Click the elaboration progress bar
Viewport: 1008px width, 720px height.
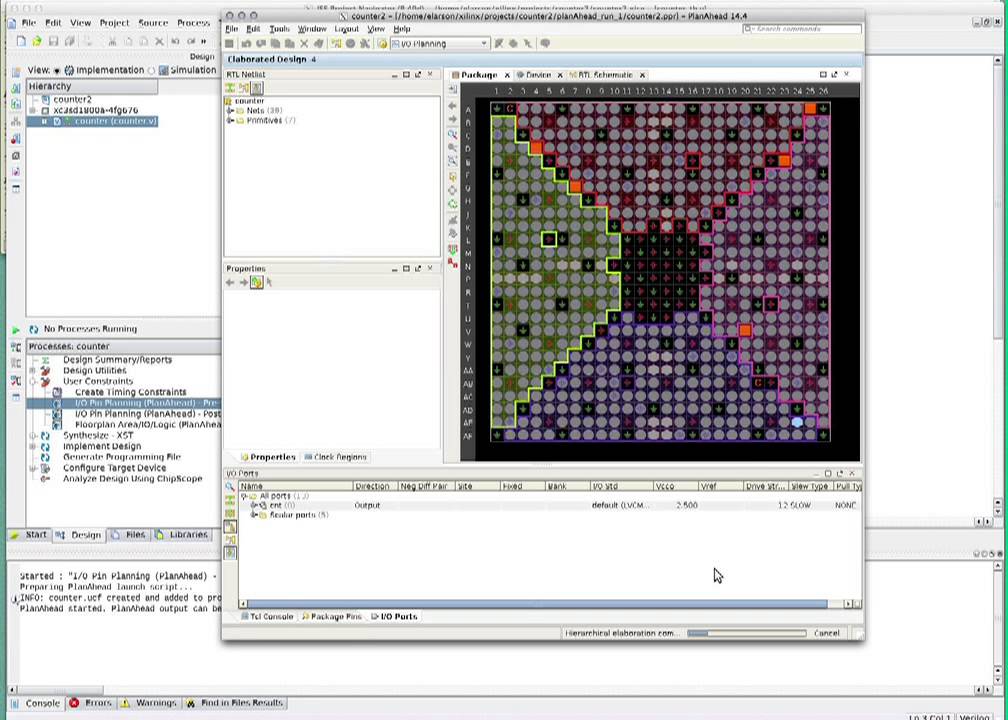pyautogui.click(x=746, y=633)
